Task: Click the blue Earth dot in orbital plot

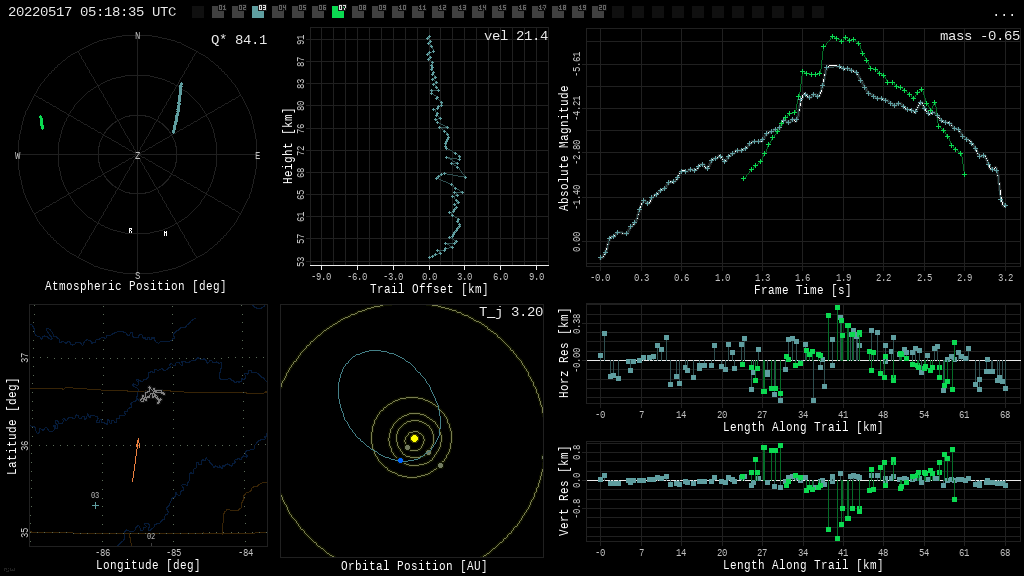Action: coord(400,460)
